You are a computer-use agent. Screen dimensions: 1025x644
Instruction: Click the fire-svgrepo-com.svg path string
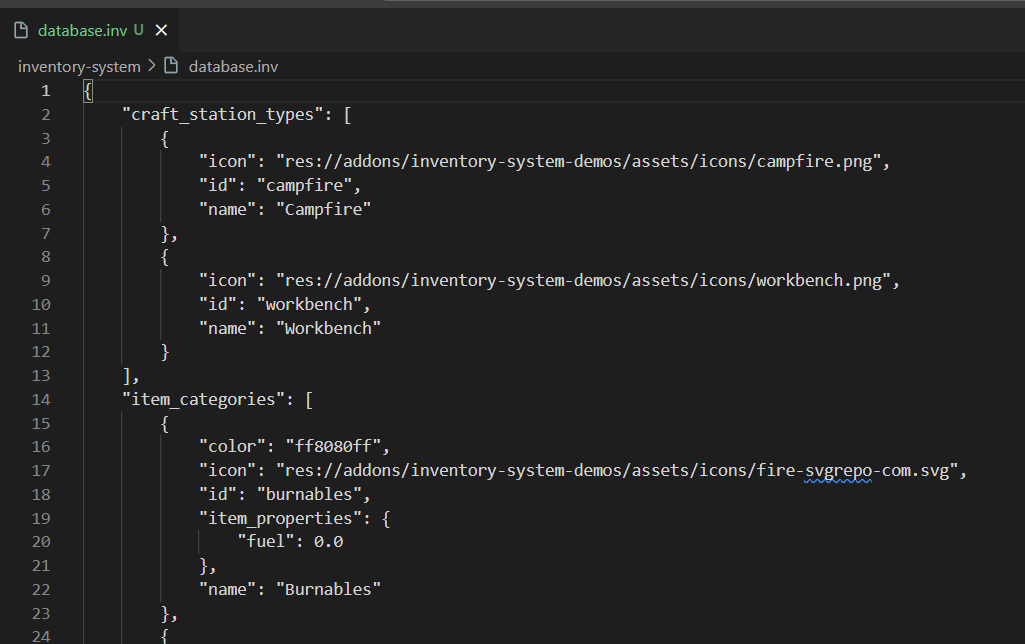tap(617, 471)
